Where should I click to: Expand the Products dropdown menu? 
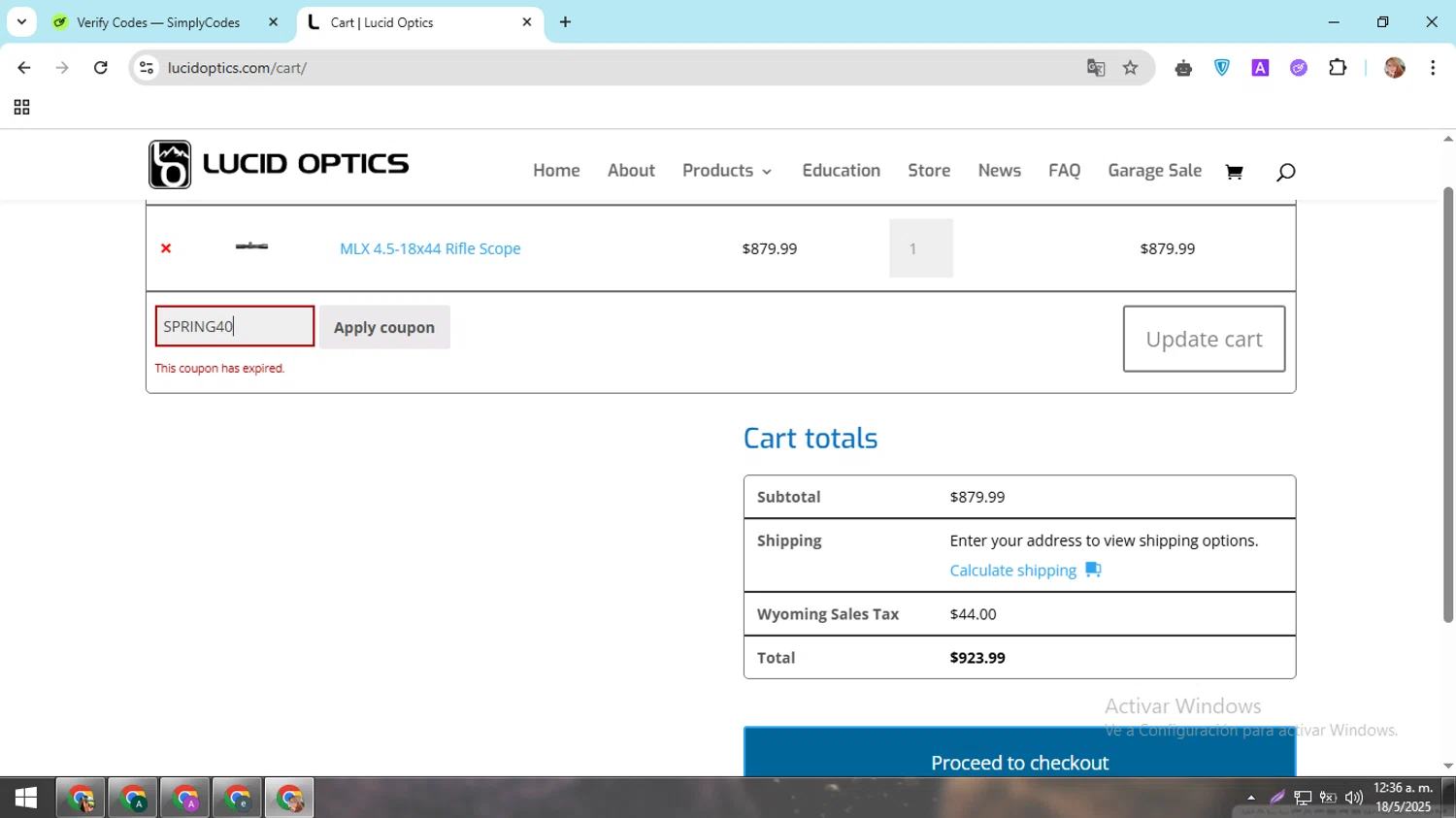pyautogui.click(x=727, y=171)
